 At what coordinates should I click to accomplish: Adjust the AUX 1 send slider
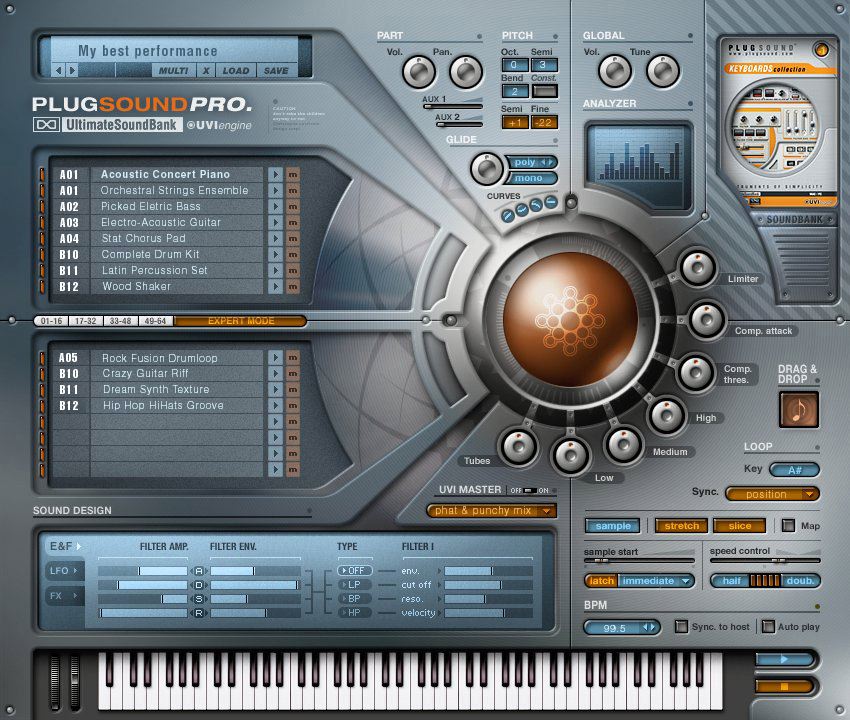[453, 106]
